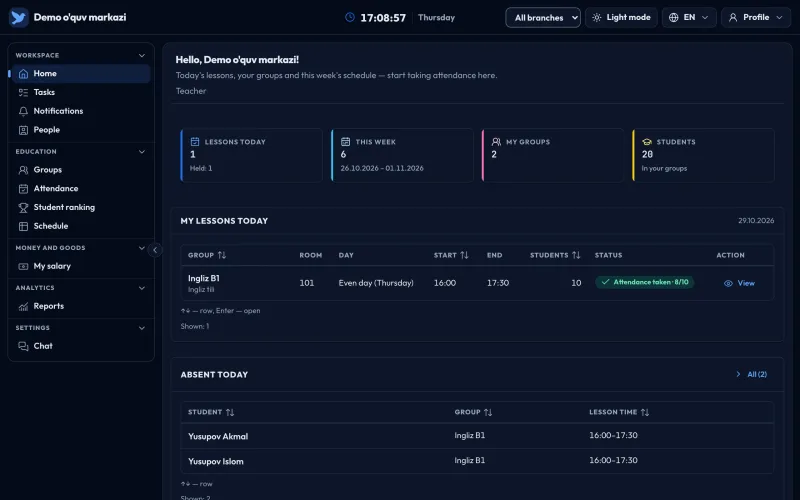The width and height of the screenshot is (800, 500).
Task: Click the 29.10.2026 date label
Action: (x=756, y=221)
